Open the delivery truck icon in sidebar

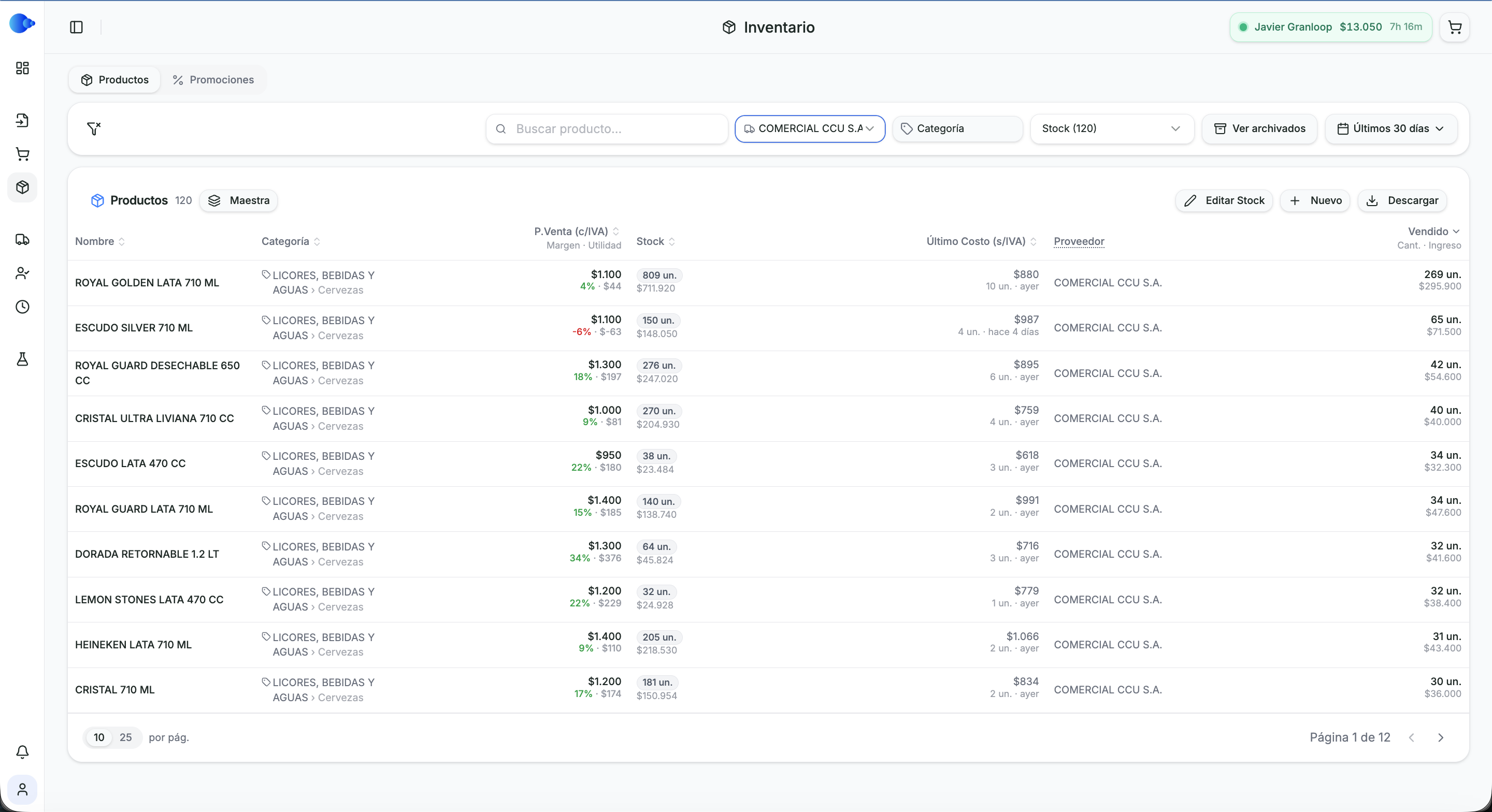[x=22, y=239]
